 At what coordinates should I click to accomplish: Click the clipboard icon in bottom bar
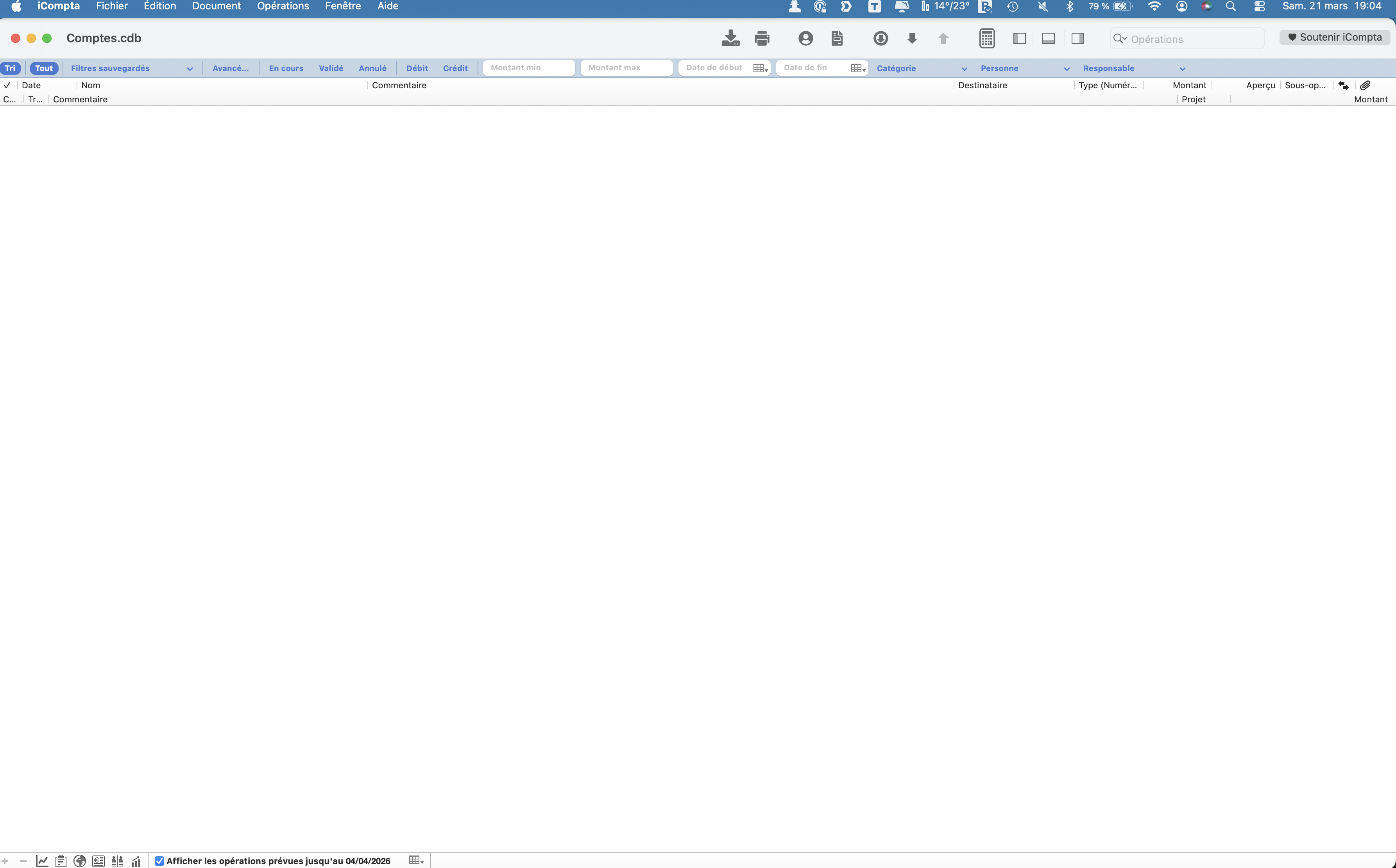(61, 861)
